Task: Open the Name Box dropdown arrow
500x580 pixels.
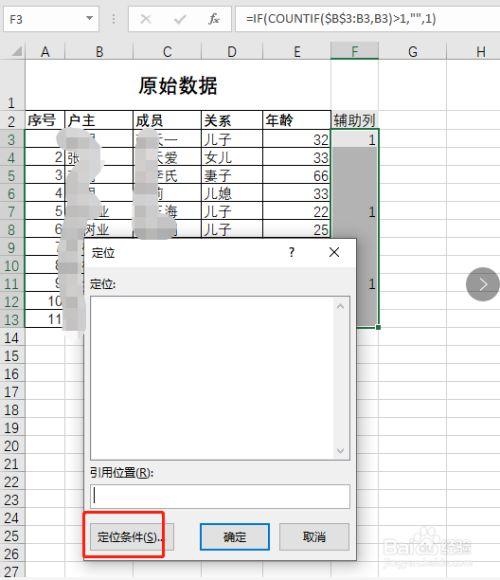Action: pyautogui.click(x=89, y=18)
